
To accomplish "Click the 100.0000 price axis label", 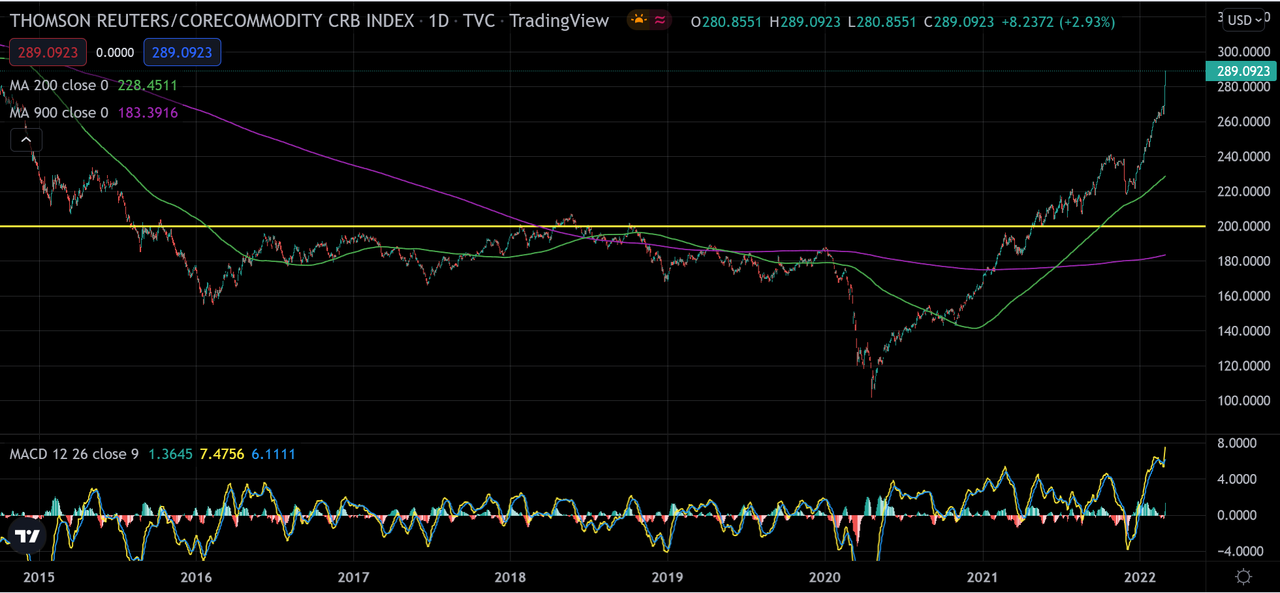I will coord(1243,401).
